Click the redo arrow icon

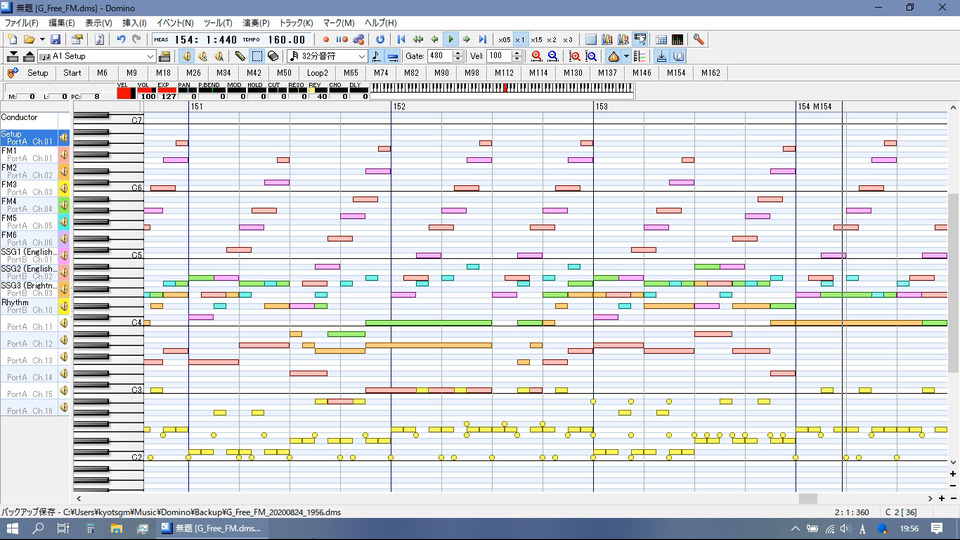tap(137, 39)
